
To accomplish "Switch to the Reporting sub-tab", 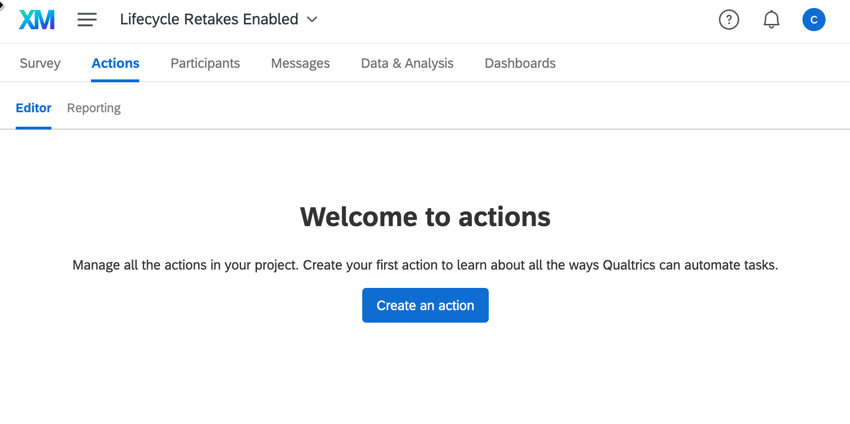I will (x=94, y=108).
